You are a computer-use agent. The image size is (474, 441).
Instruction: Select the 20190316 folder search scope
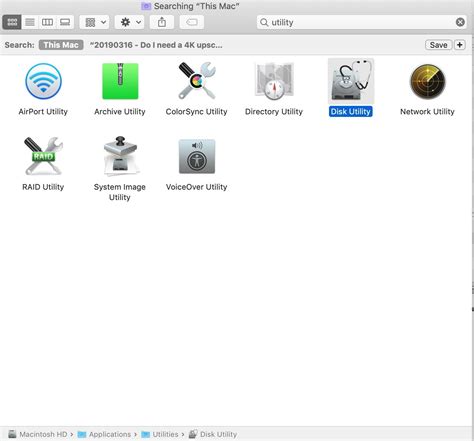pos(156,45)
